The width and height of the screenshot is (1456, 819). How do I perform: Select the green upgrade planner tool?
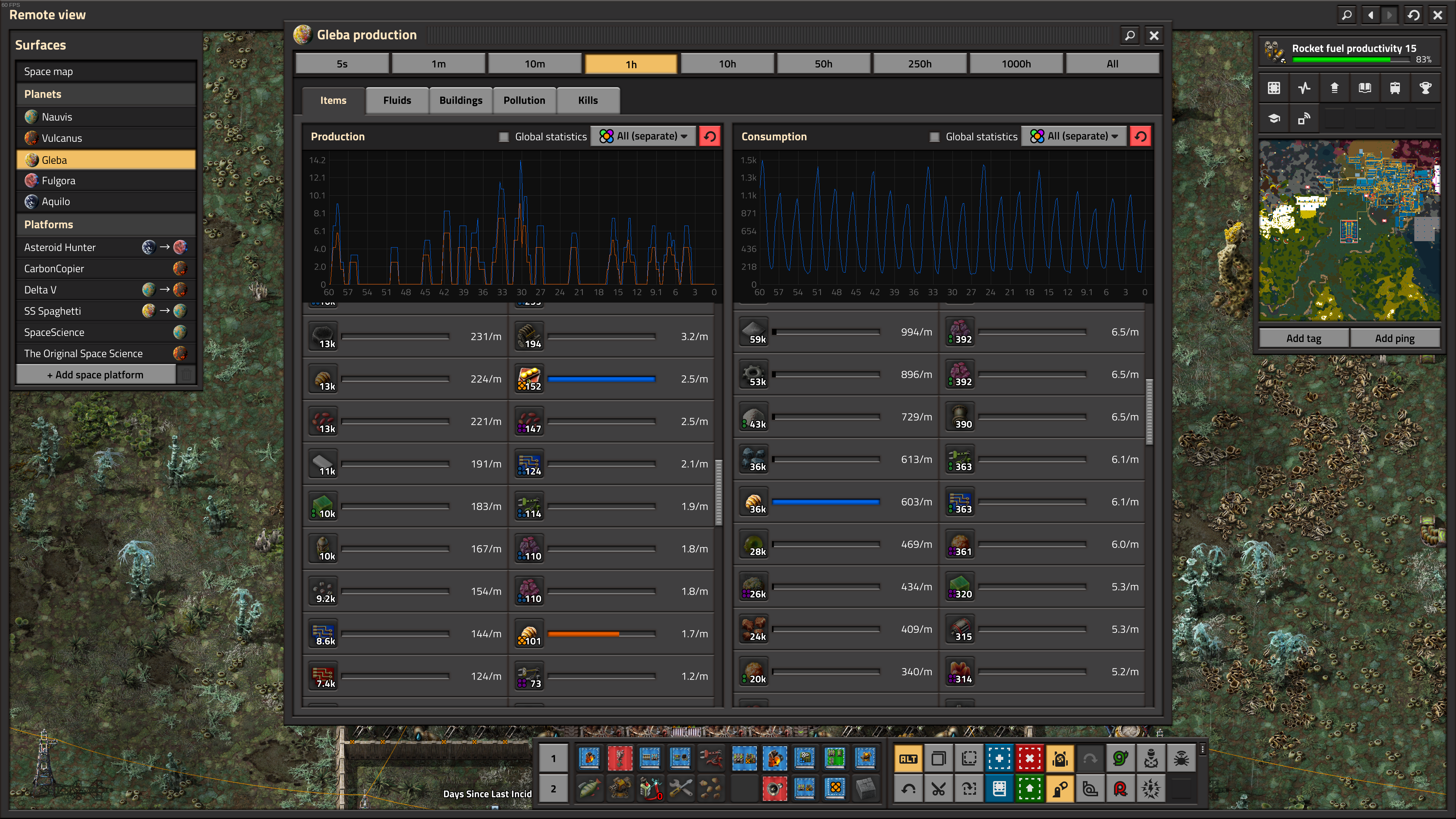tap(1030, 789)
